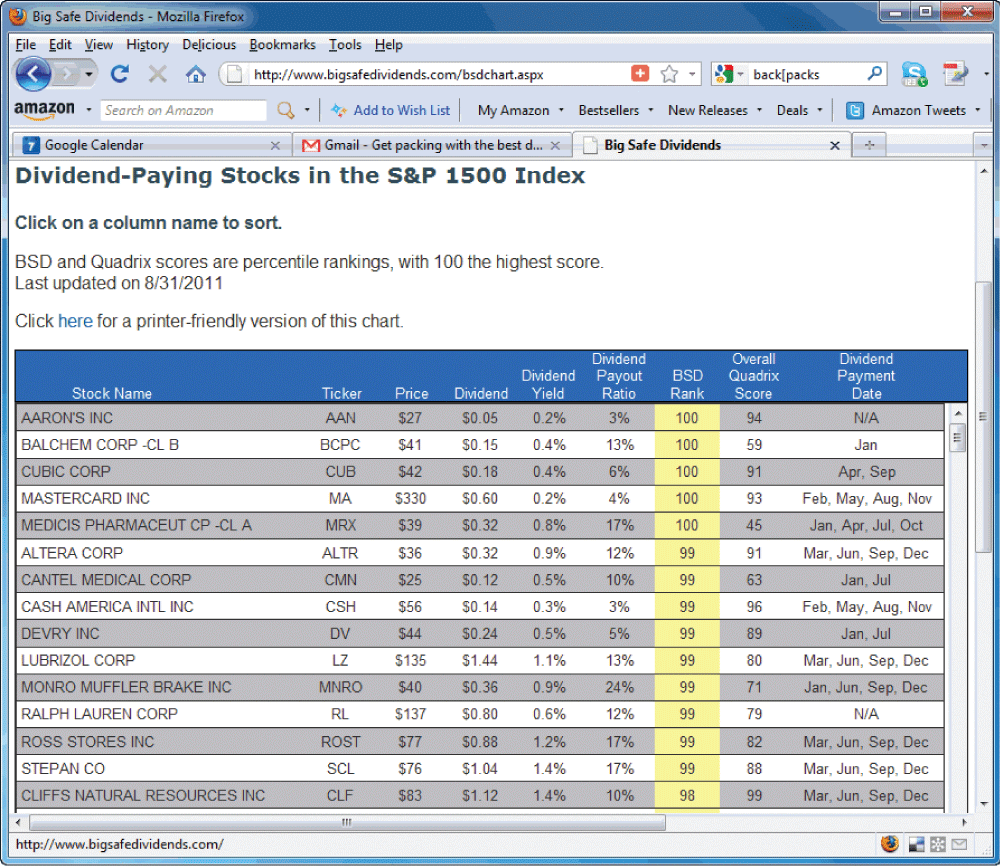Click the red plus icon in the address bar
Image resolution: width=1000 pixels, height=866 pixels.
640,74
